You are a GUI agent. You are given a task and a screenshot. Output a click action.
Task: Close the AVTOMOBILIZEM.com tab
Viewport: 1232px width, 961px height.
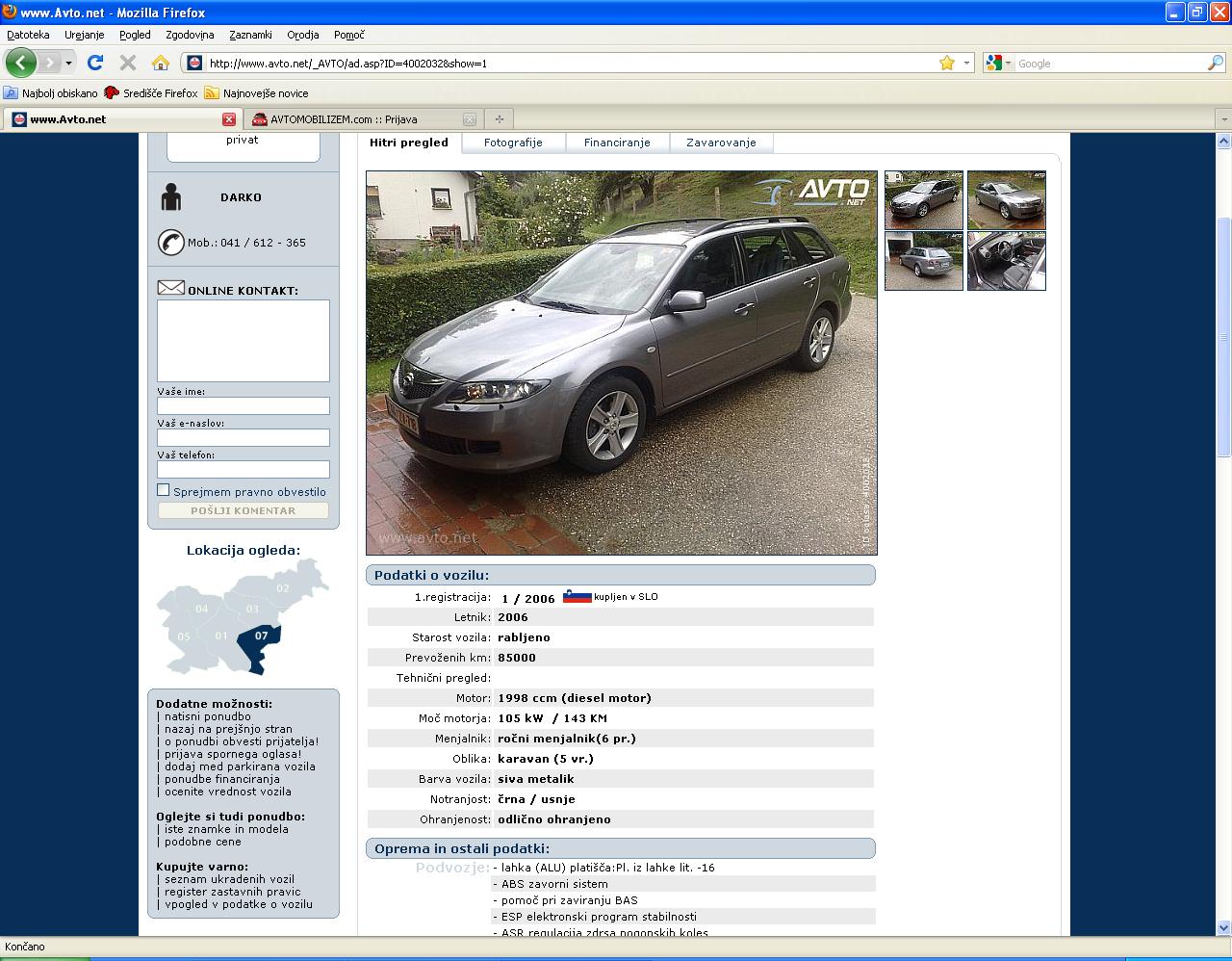click(x=470, y=119)
